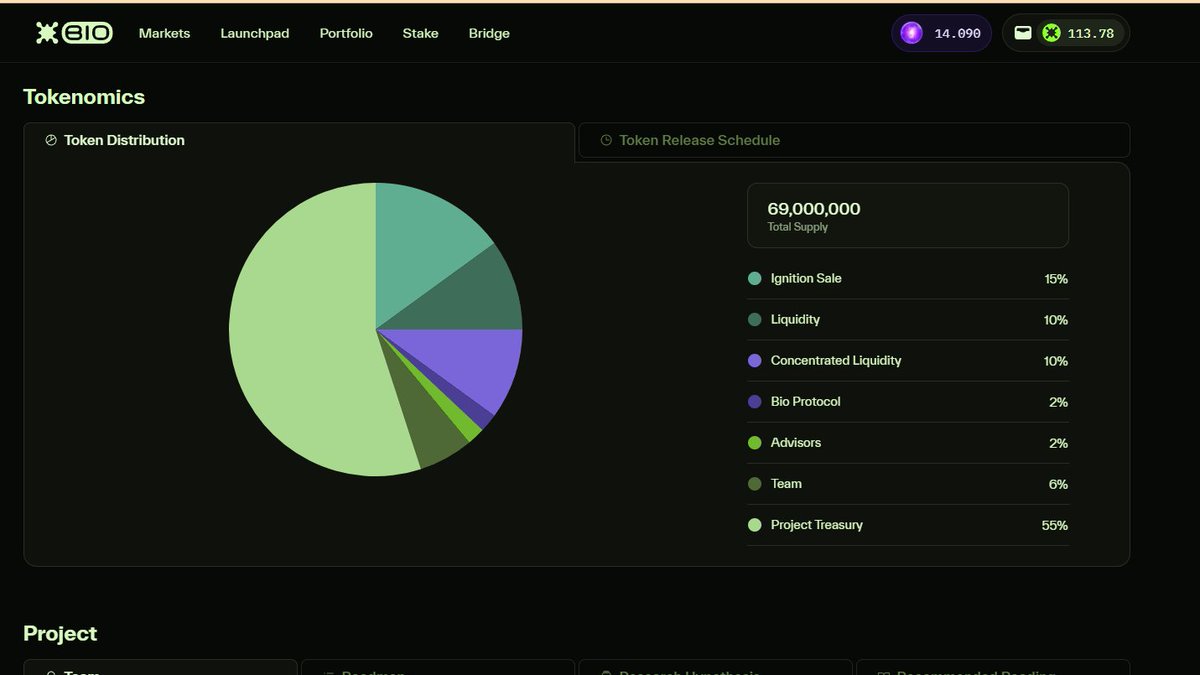This screenshot has width=1200, height=675.
Task: Open the Launchpad page
Action: point(255,33)
